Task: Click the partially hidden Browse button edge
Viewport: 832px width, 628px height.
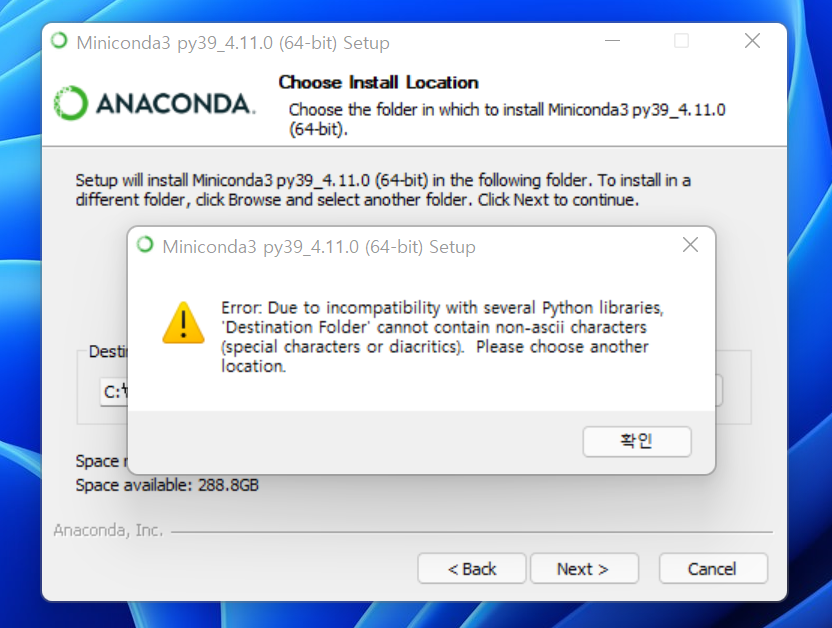Action: pos(719,390)
